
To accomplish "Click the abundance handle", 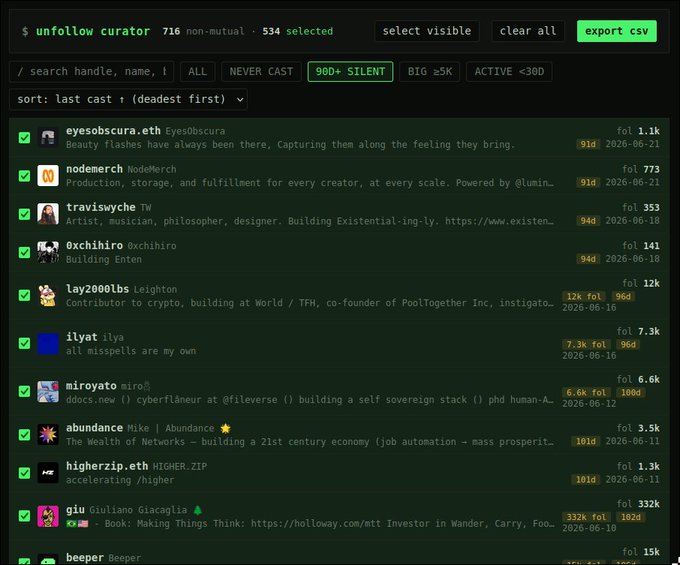I will coord(94,428).
